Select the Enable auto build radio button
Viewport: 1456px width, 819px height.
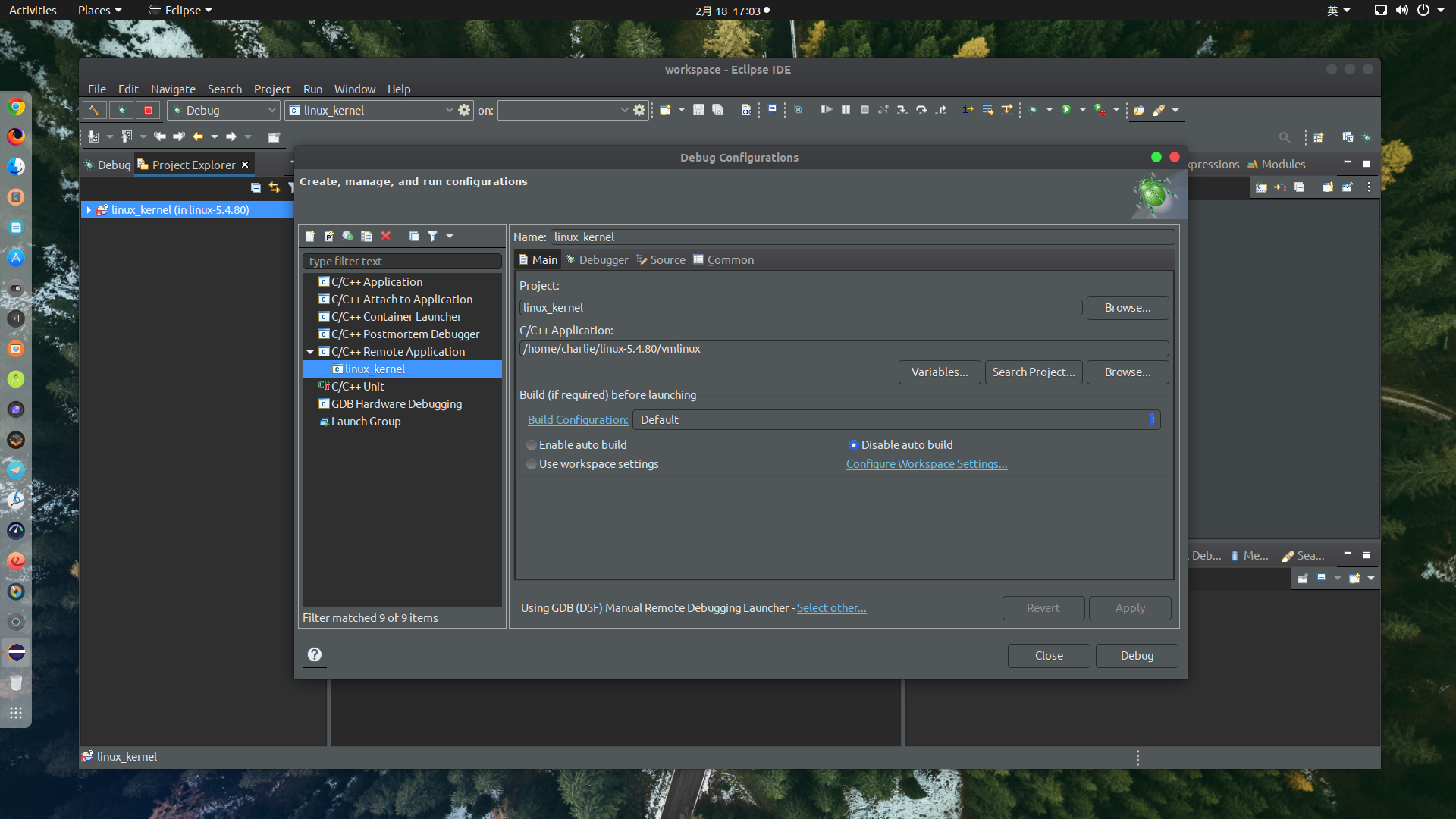click(532, 445)
